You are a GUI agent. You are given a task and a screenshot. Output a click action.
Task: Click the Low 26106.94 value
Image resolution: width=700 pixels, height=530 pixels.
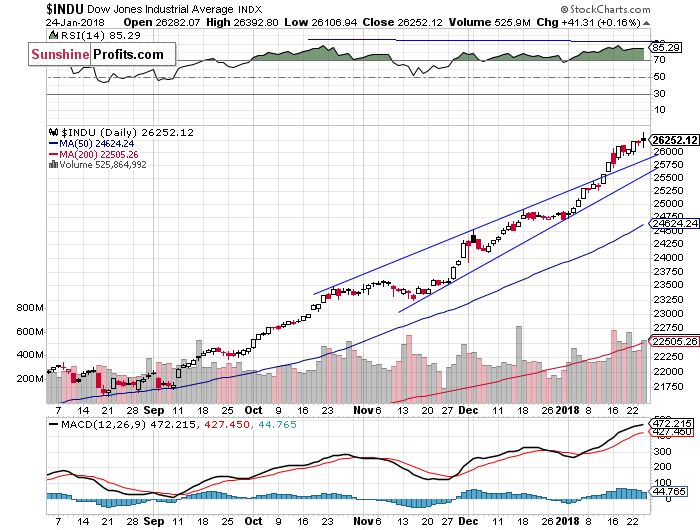pyautogui.click(x=321, y=22)
